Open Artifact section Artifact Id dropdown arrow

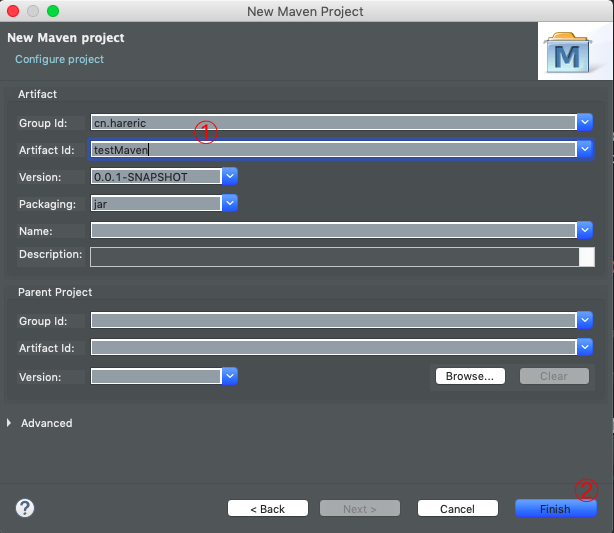585,149
